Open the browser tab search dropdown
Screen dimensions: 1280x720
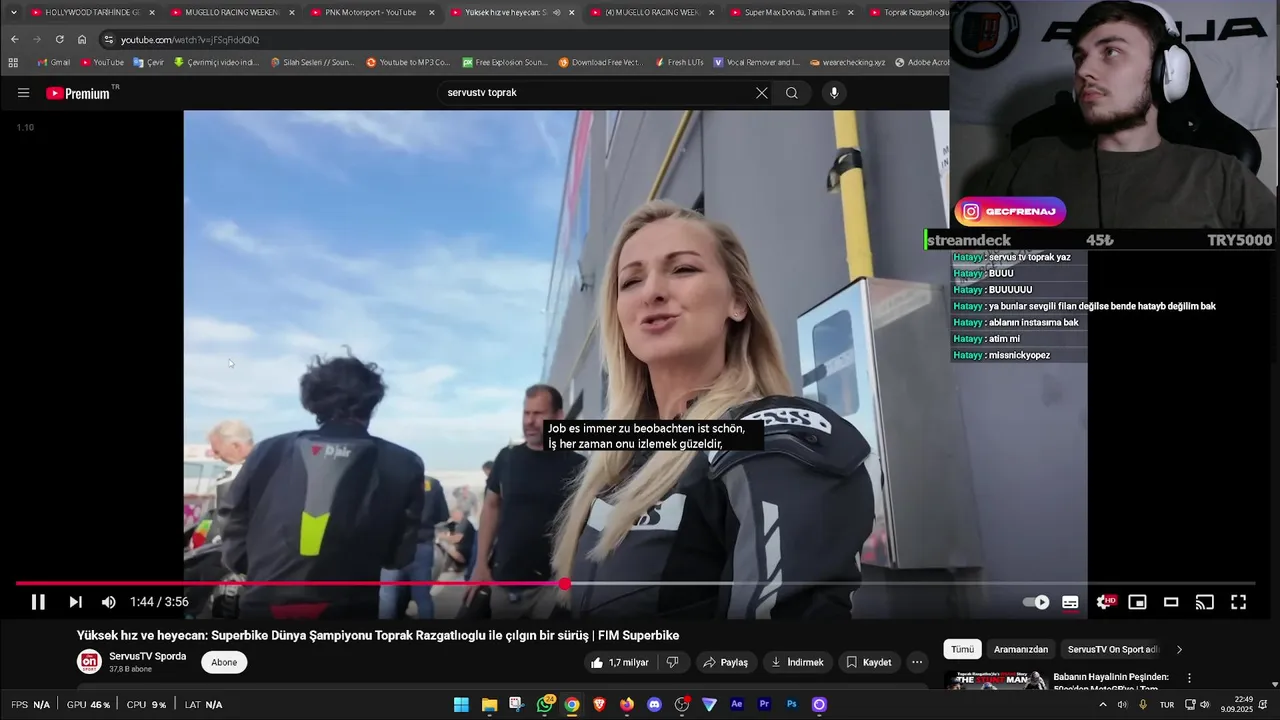13,12
